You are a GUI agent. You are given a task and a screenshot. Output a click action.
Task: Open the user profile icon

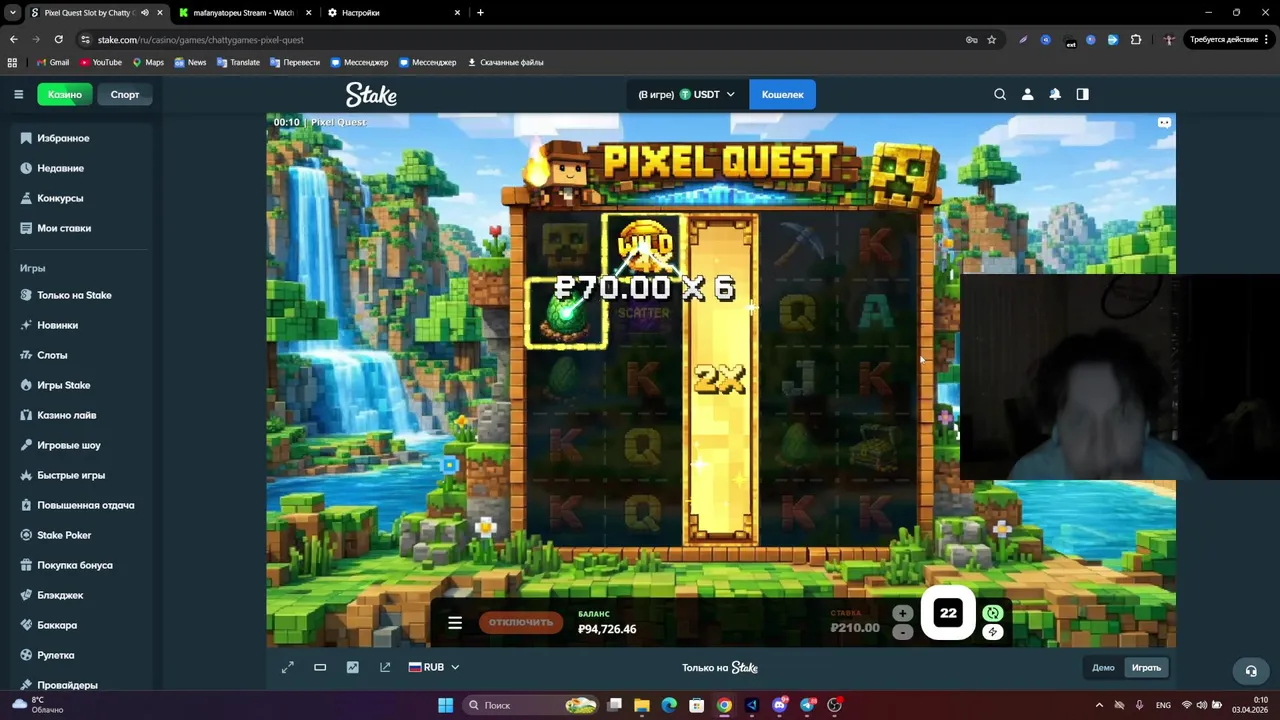1027,94
